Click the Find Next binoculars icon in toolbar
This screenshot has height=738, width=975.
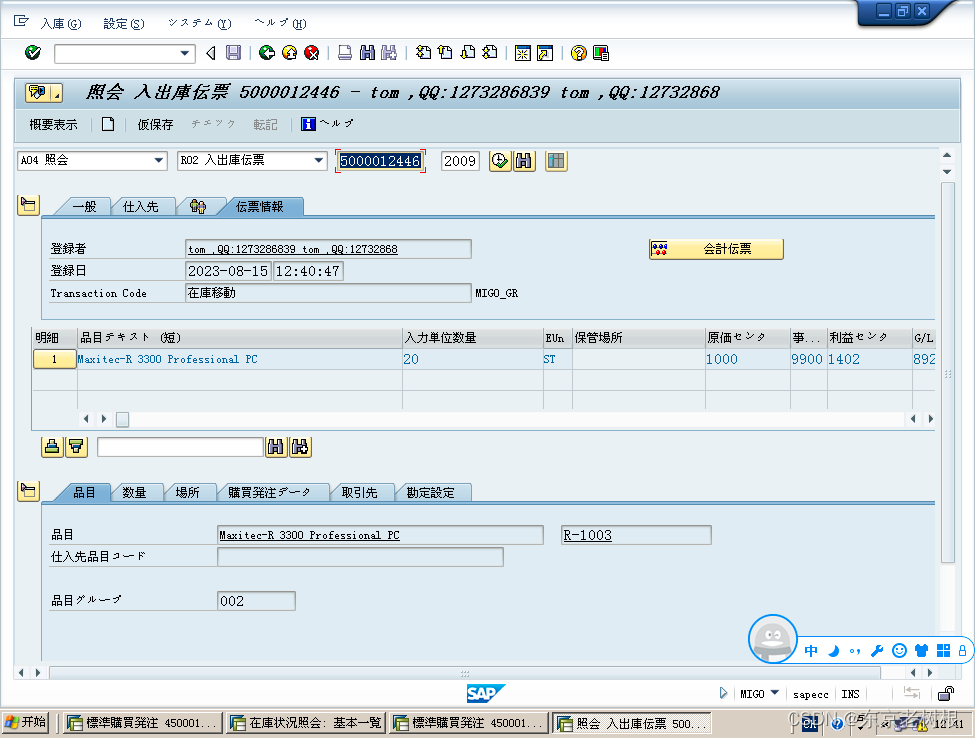click(x=389, y=53)
